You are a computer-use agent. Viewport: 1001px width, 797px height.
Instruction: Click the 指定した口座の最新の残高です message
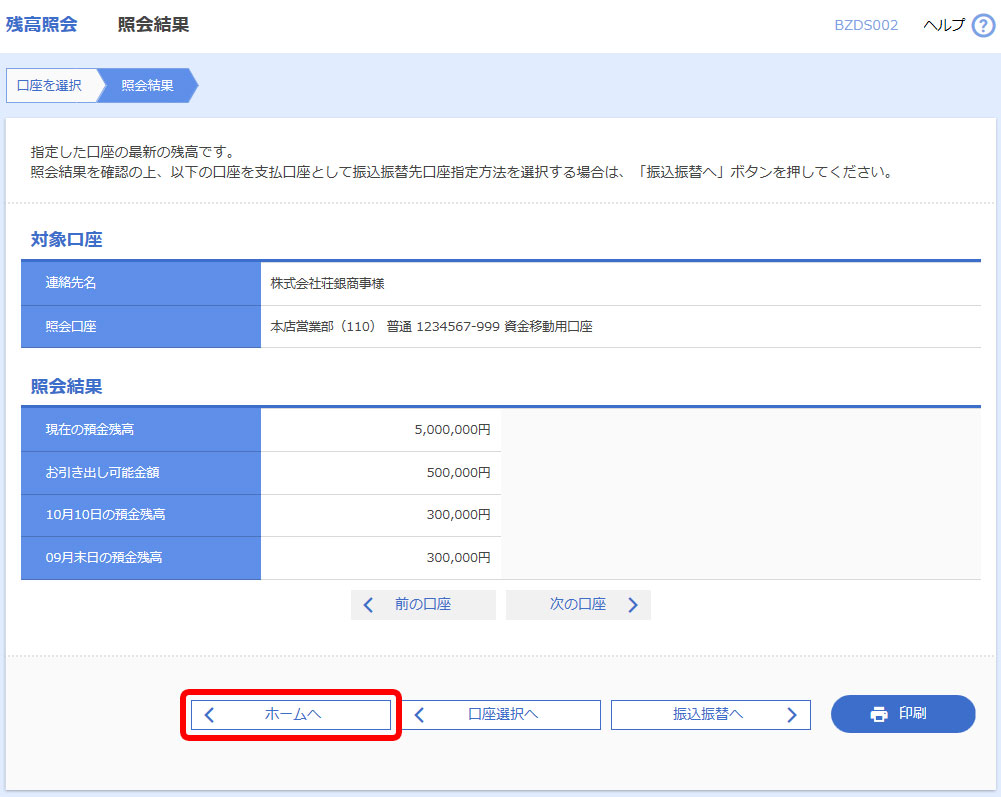point(134,152)
